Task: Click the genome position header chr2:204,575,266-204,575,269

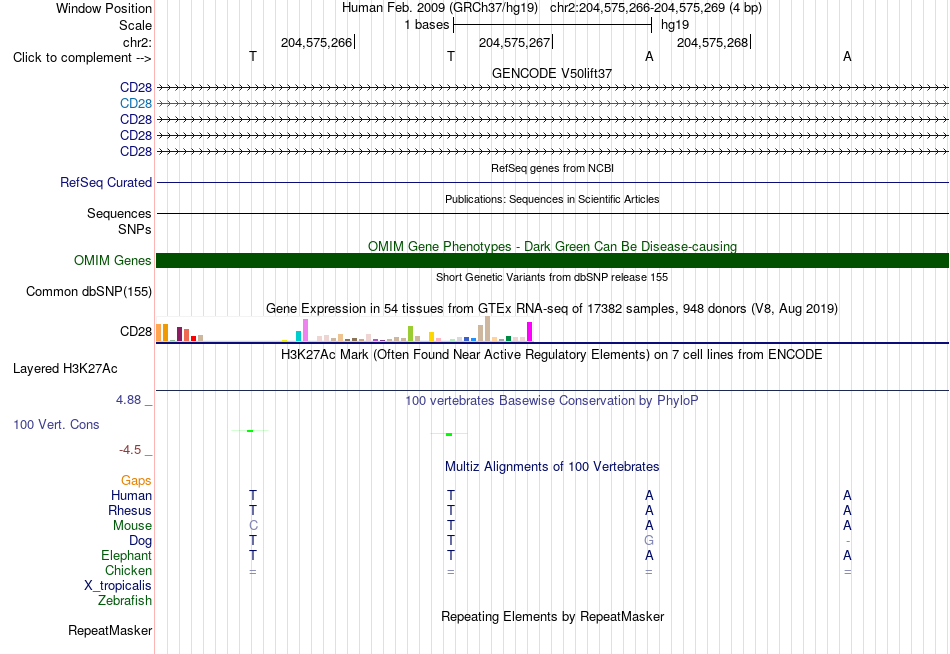Action: pyautogui.click(x=656, y=8)
